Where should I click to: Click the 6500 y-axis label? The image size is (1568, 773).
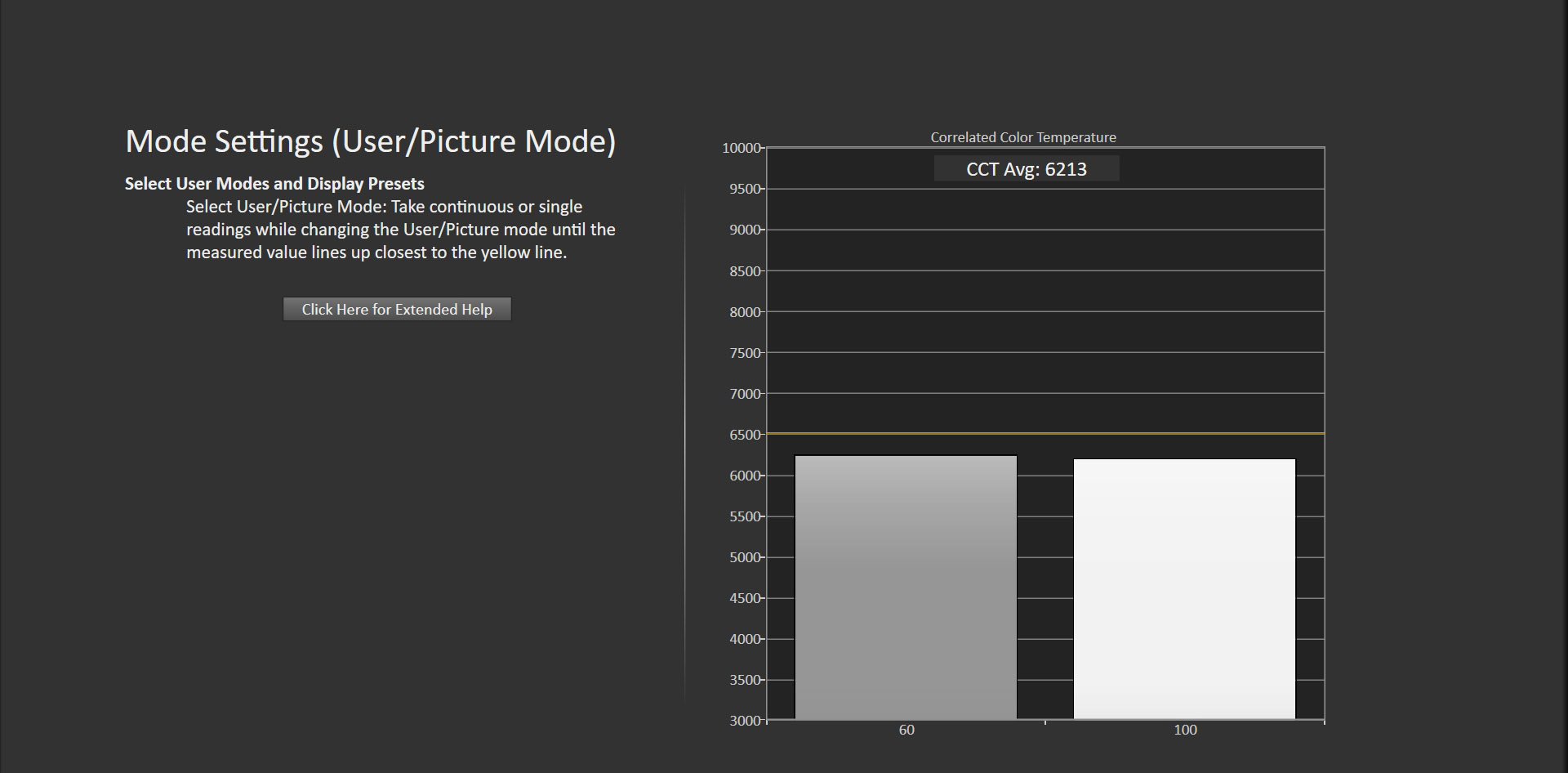(x=744, y=435)
